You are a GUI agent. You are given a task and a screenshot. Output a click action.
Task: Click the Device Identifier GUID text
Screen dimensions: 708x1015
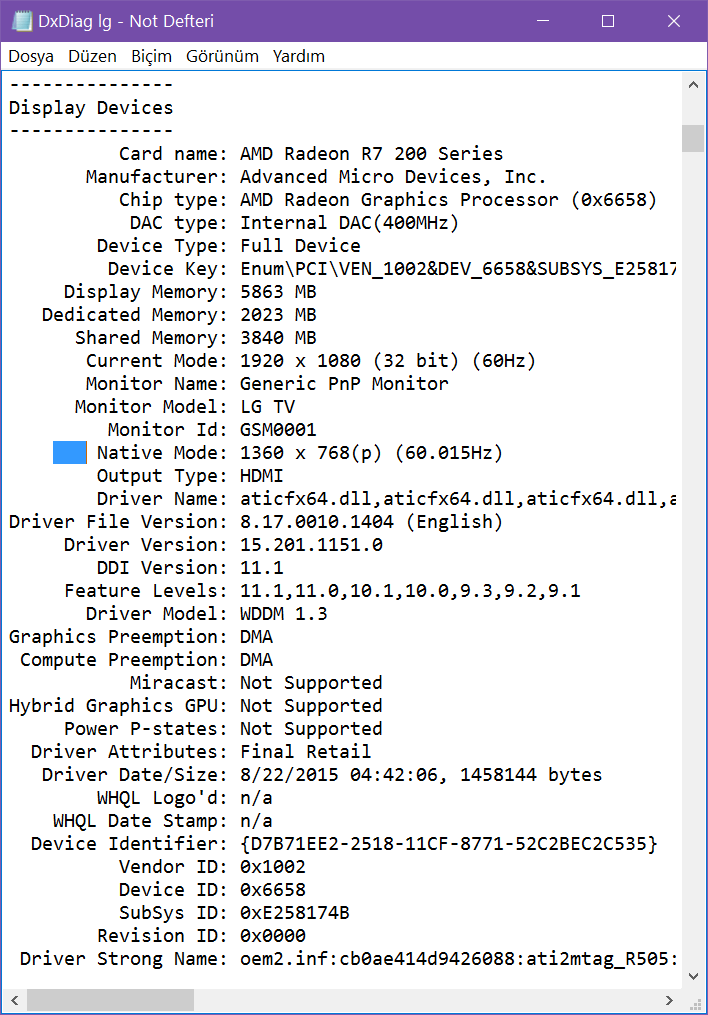(449, 844)
